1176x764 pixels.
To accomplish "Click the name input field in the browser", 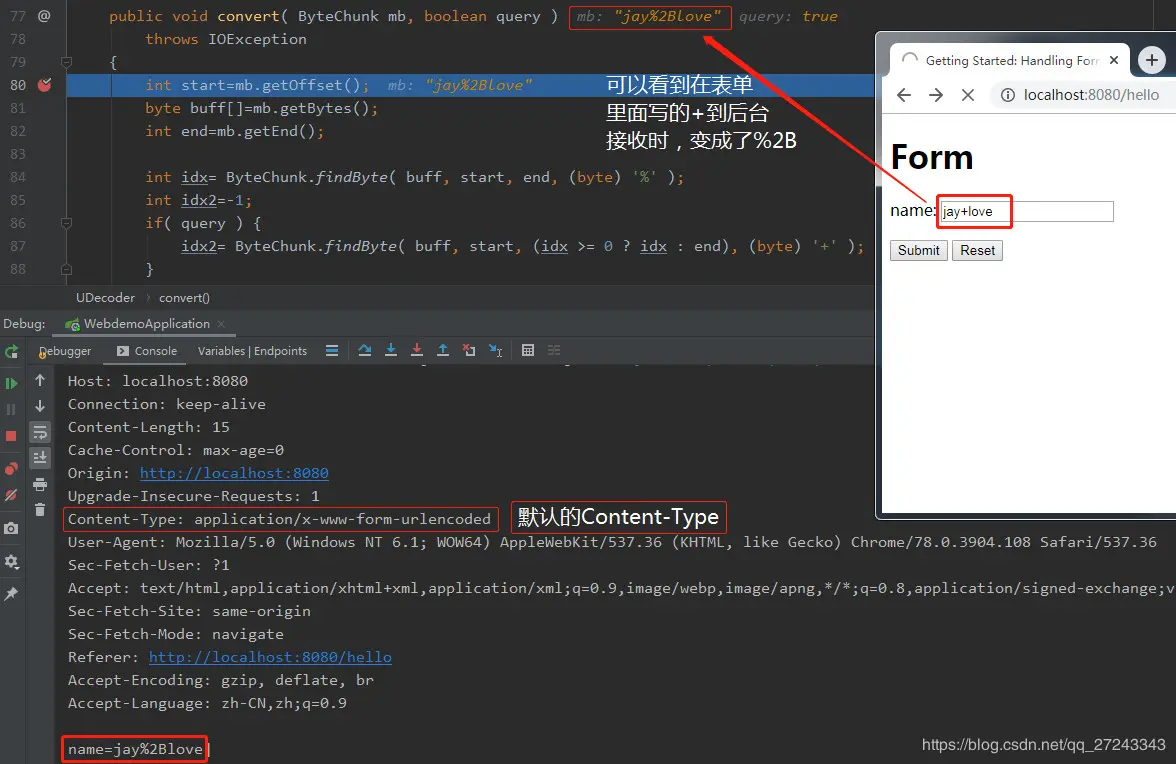I will [x=1027, y=211].
